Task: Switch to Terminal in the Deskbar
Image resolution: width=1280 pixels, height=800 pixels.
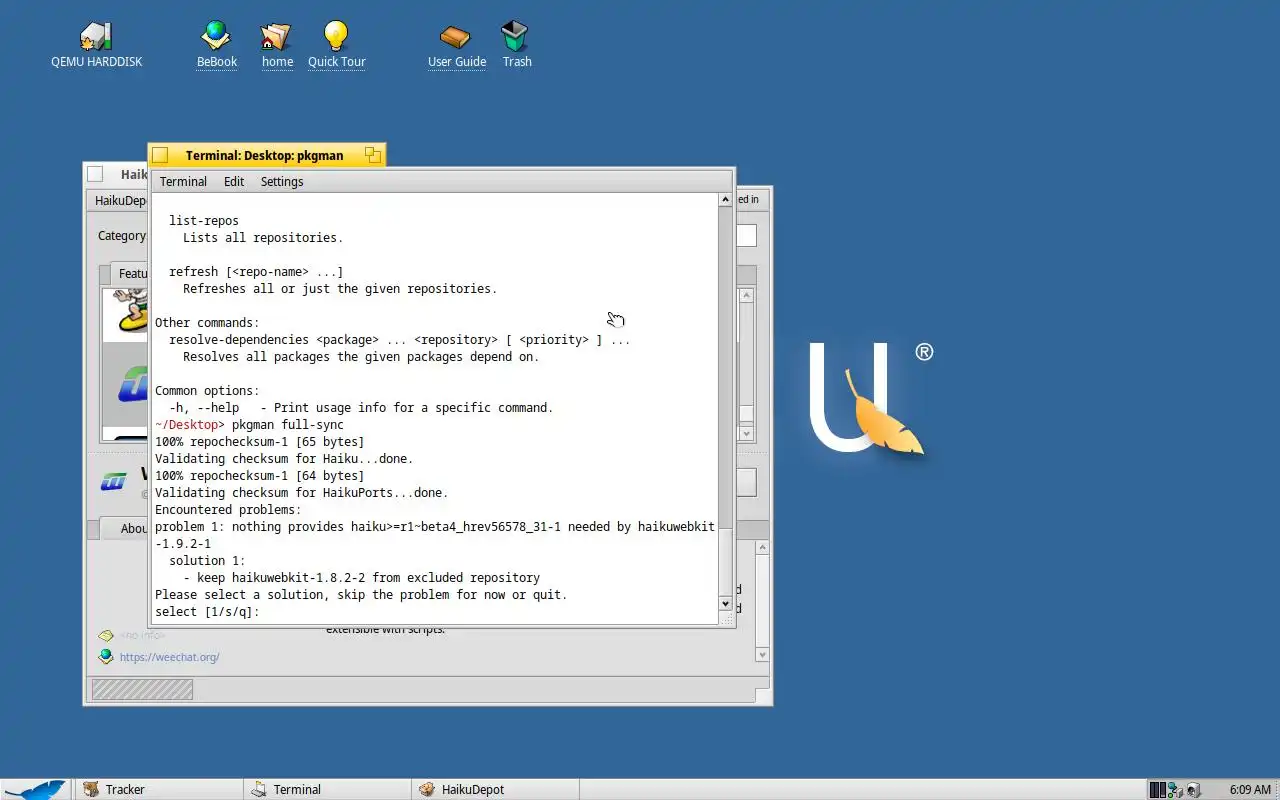Action: [327, 789]
